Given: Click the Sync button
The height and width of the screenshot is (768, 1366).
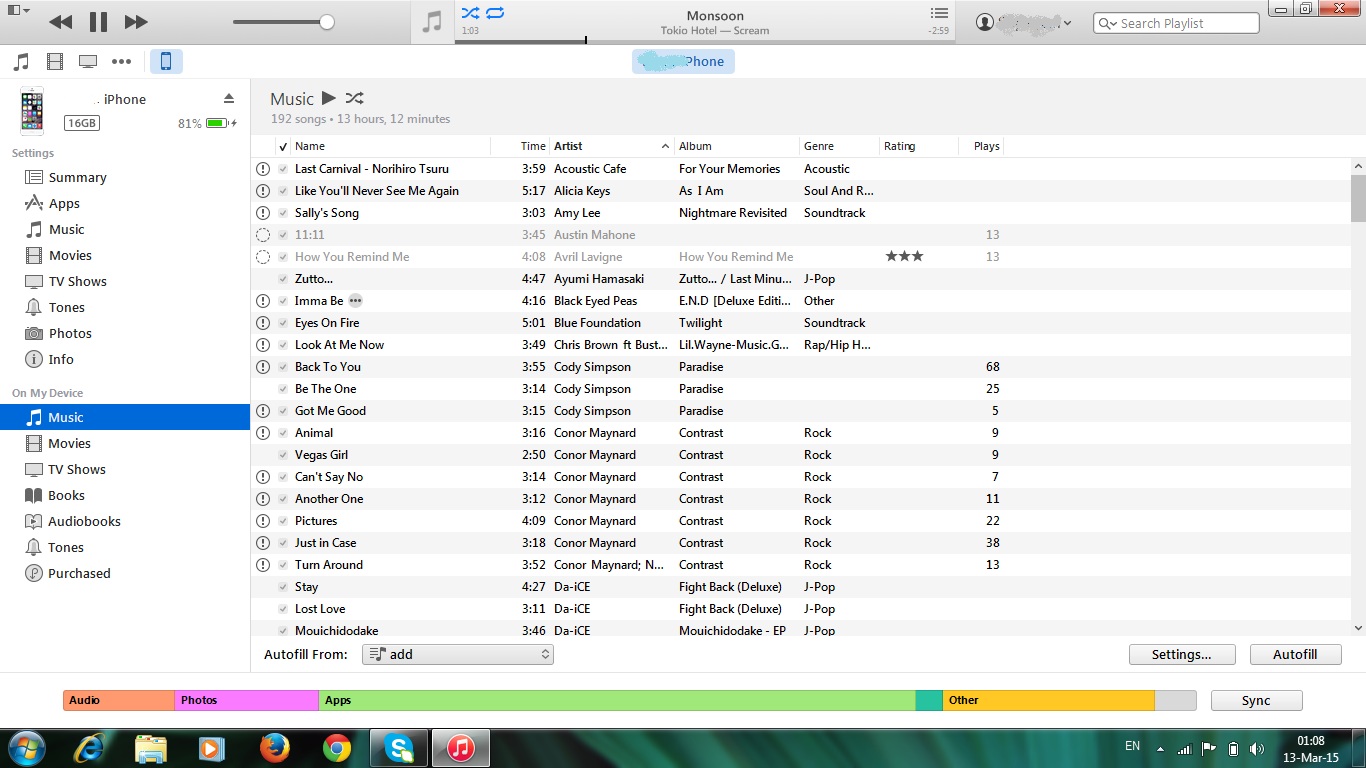Looking at the screenshot, I should click(x=1256, y=700).
